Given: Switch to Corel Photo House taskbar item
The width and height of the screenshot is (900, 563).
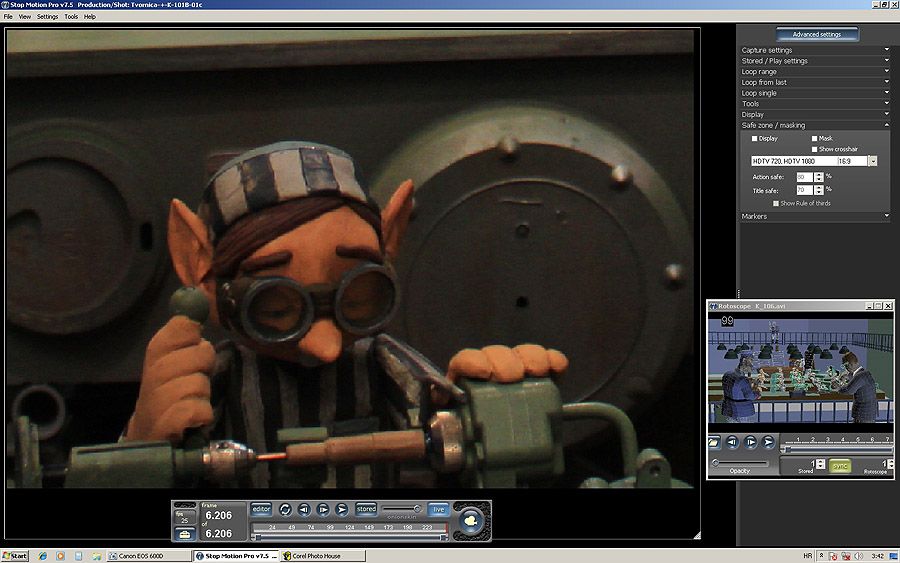Looking at the screenshot, I should [x=323, y=556].
